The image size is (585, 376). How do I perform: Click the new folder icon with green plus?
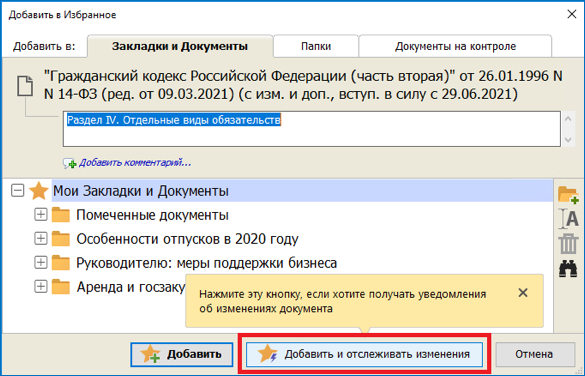(568, 195)
